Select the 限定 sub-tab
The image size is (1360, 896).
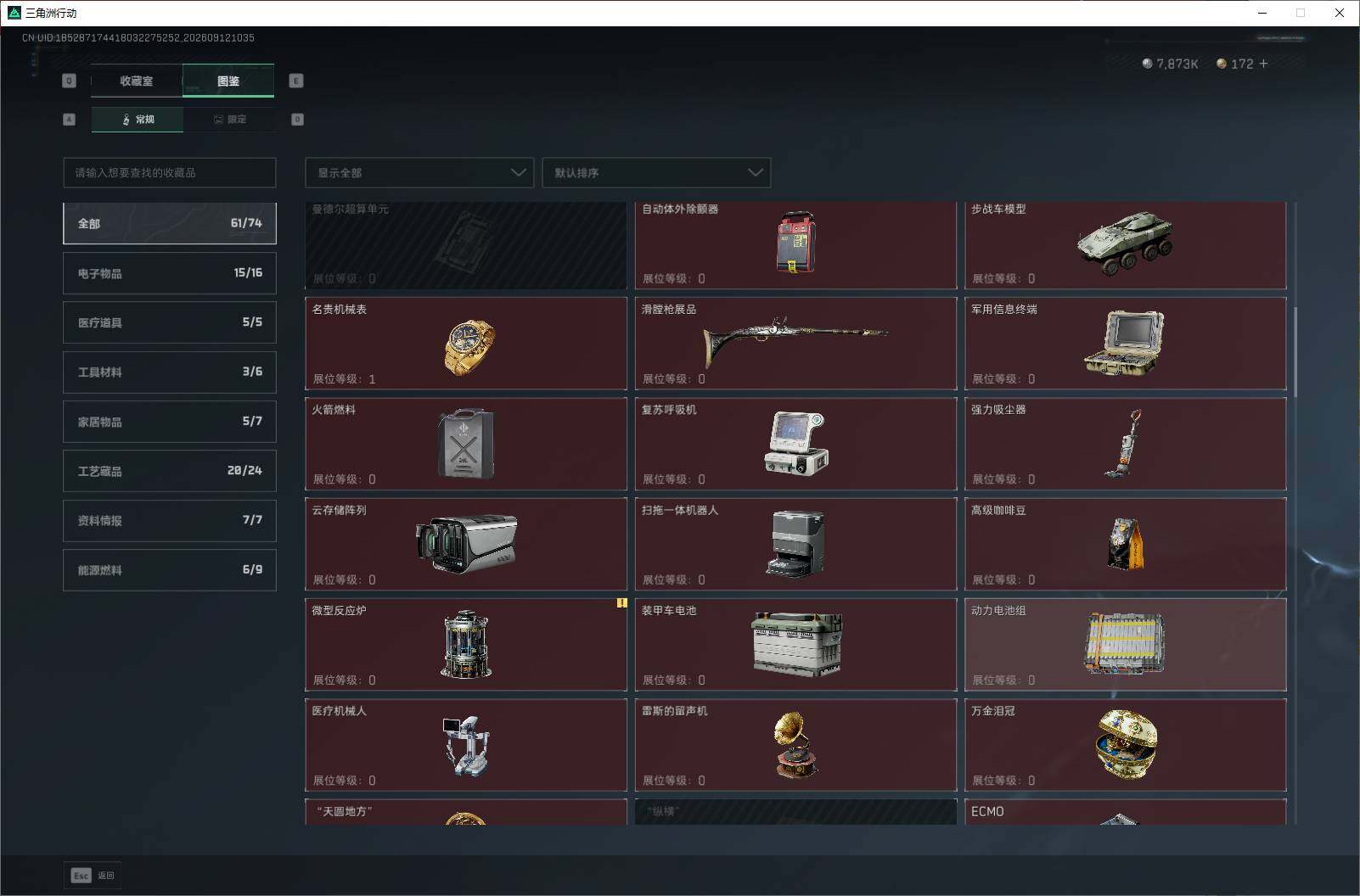pyautogui.click(x=229, y=119)
